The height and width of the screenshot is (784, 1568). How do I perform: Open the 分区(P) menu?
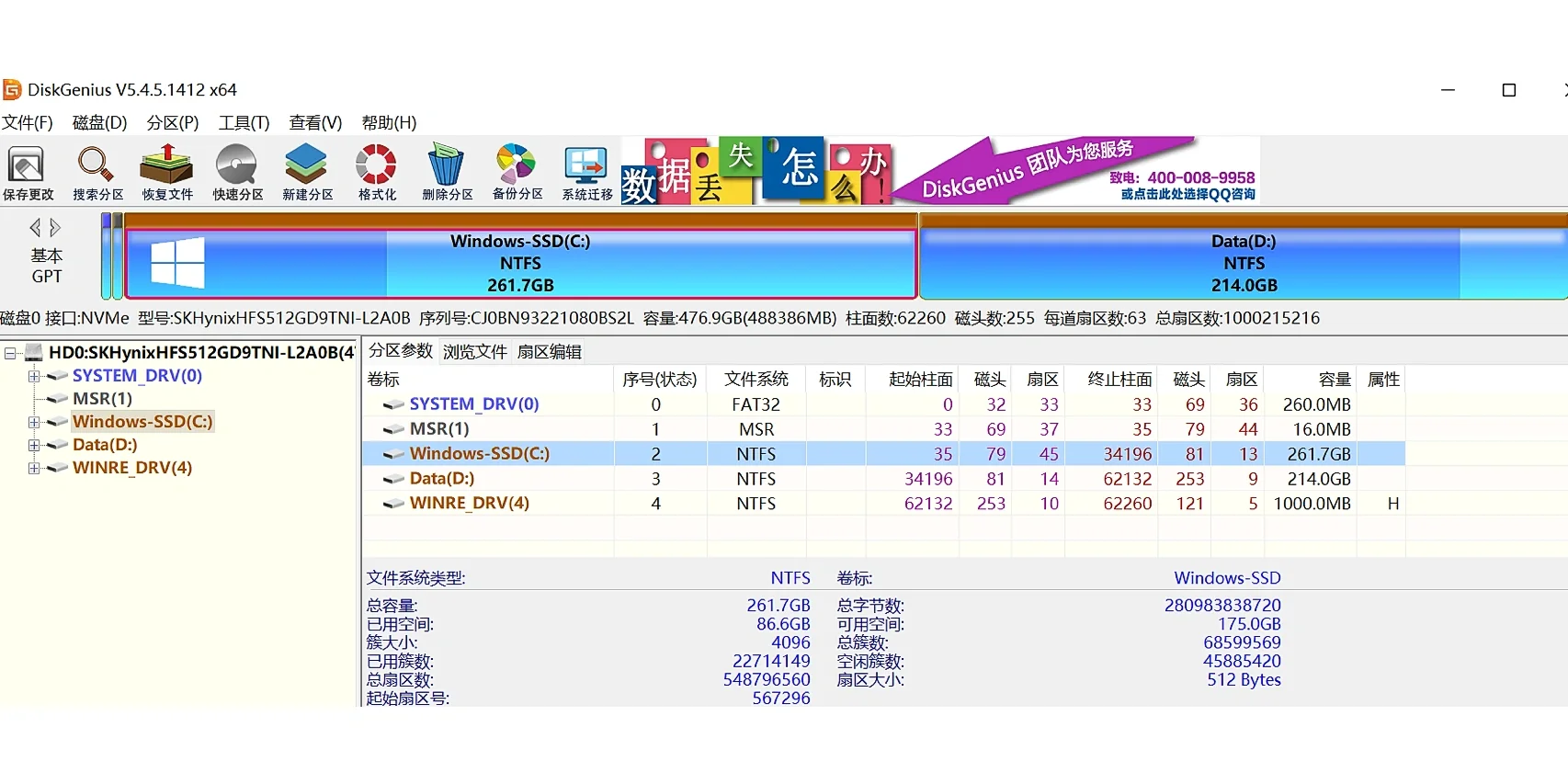(173, 123)
